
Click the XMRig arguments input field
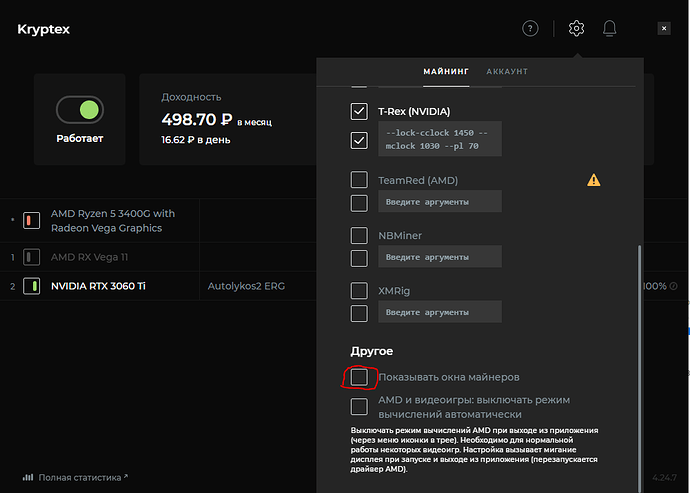(440, 312)
